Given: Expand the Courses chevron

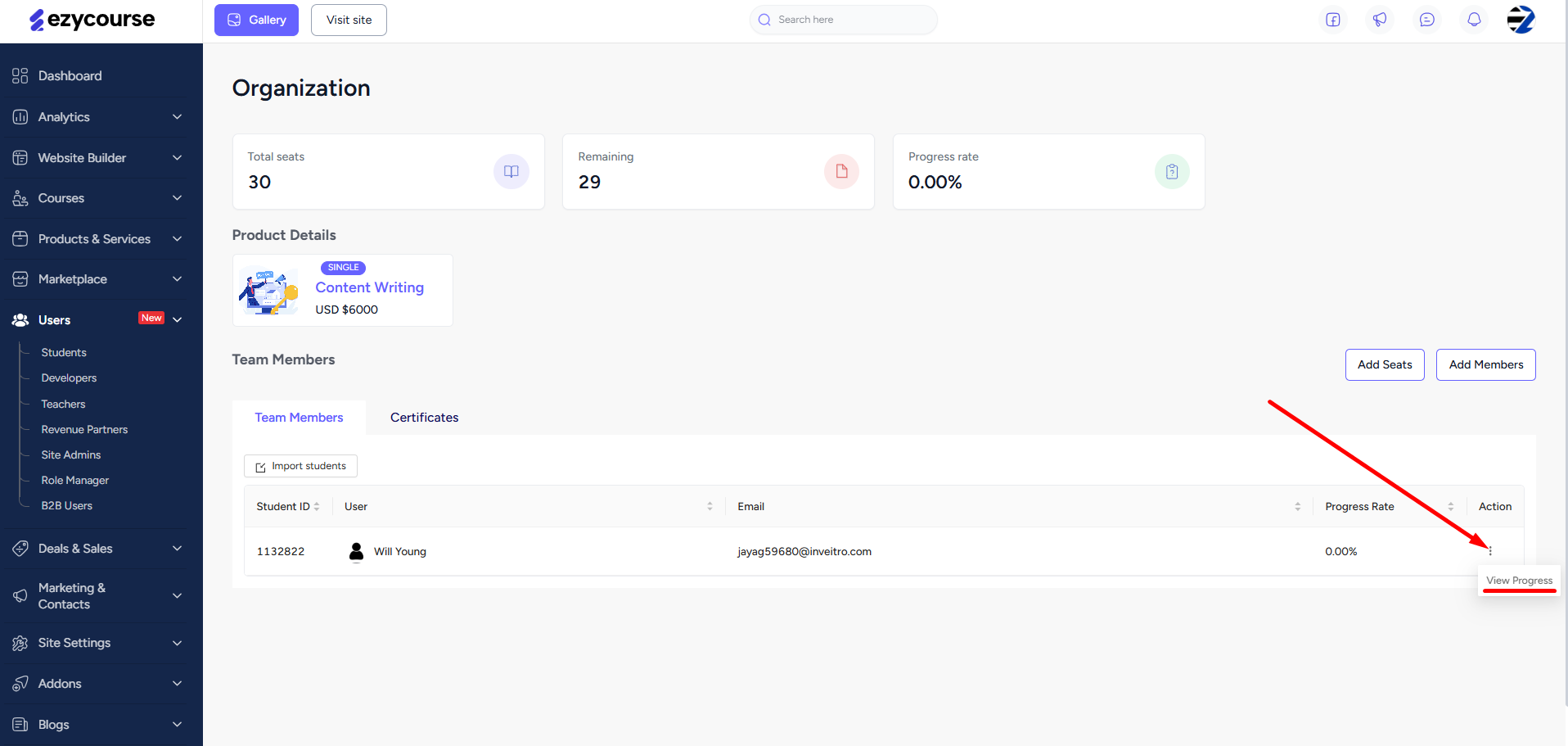Looking at the screenshot, I should coord(178,198).
